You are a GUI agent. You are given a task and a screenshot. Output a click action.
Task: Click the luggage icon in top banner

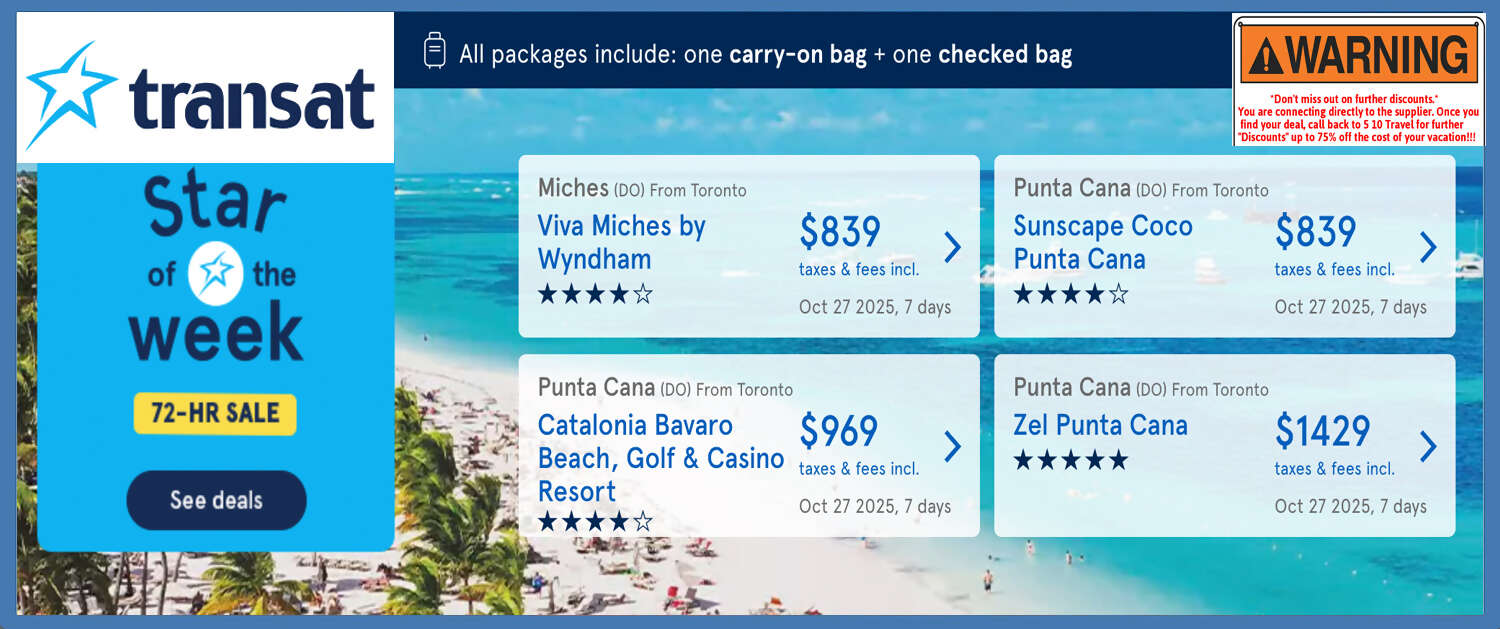coord(434,51)
